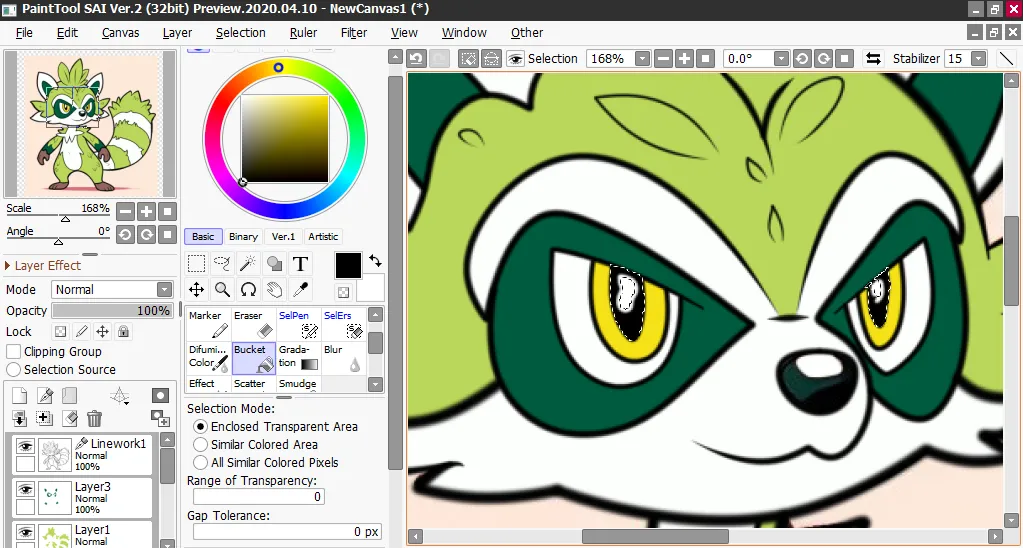Screen dimensions: 1023x548
Task: Click the navigator zoom in plus button
Action: [146, 211]
